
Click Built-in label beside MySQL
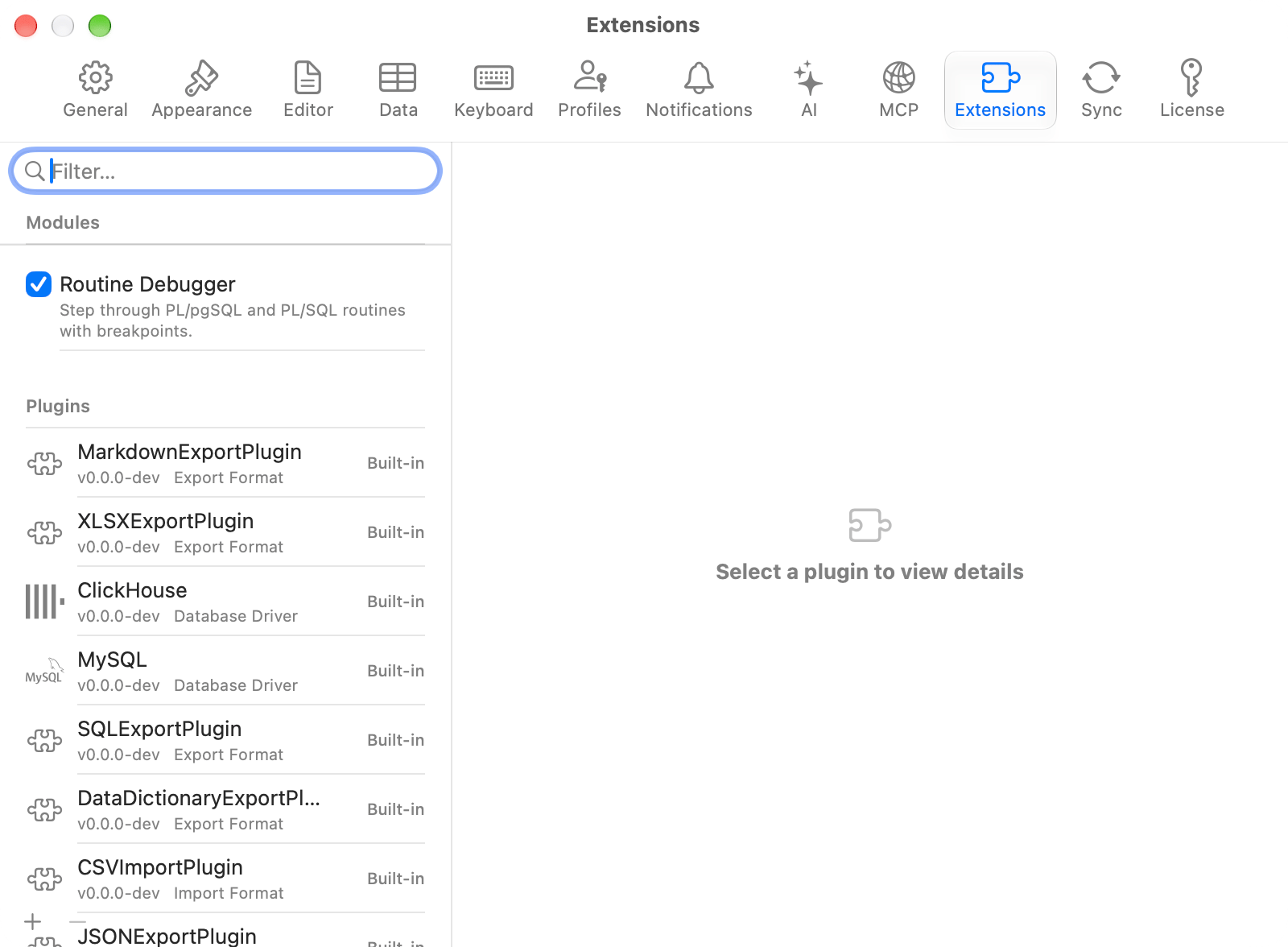[395, 671]
